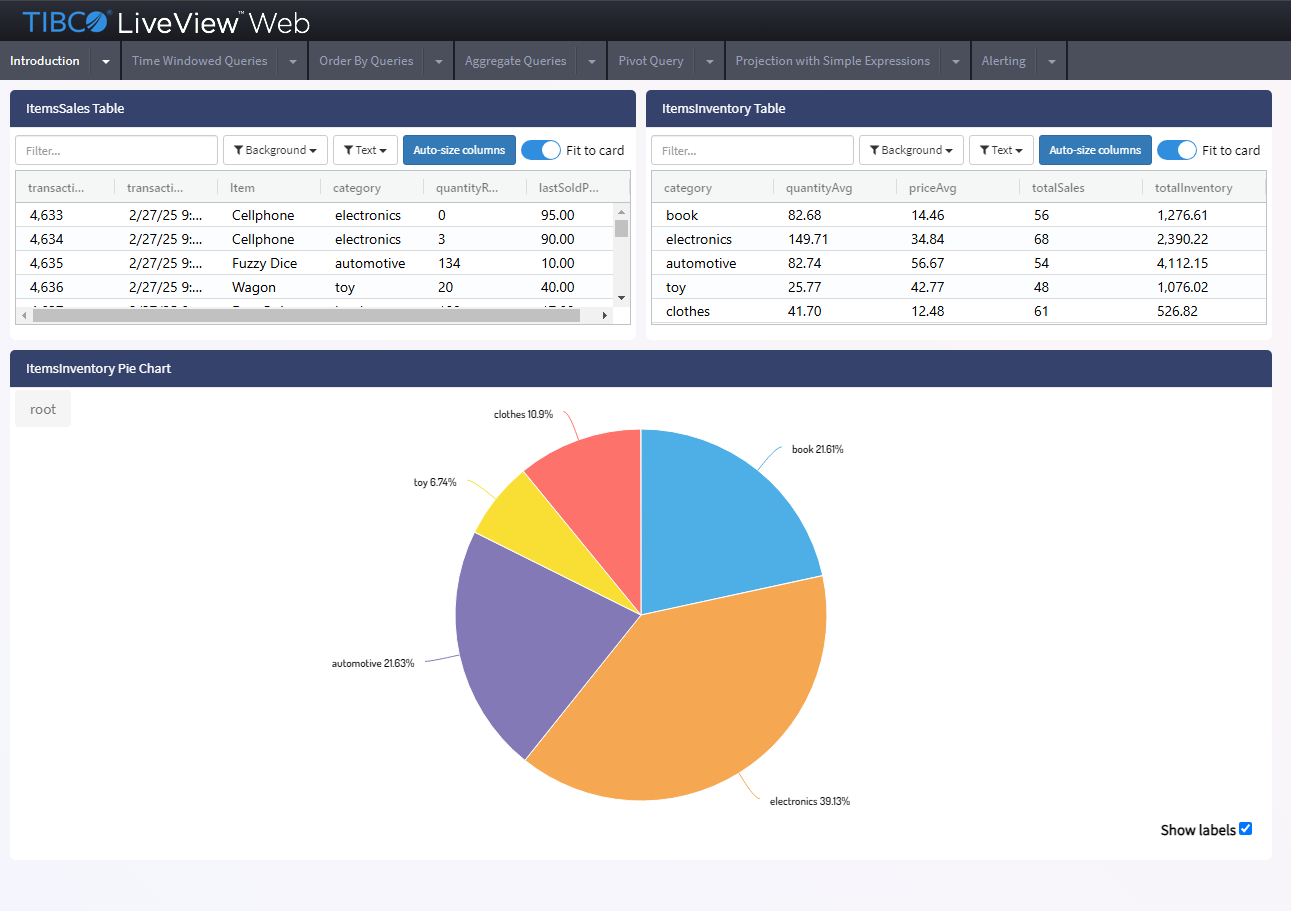
Task: Click Auto-size columns in ItemsInventory table
Action: pyautogui.click(x=1095, y=150)
